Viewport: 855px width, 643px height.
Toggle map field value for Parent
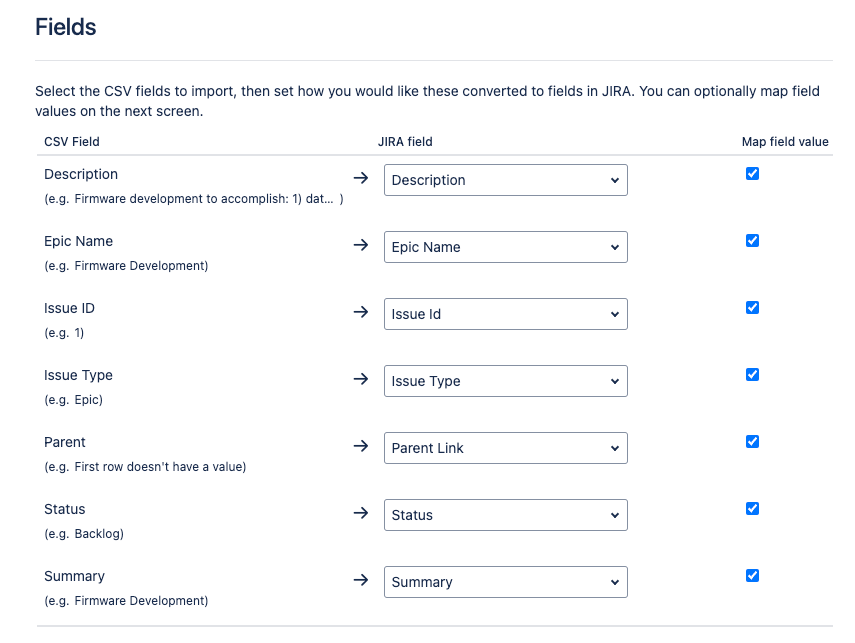click(x=752, y=442)
